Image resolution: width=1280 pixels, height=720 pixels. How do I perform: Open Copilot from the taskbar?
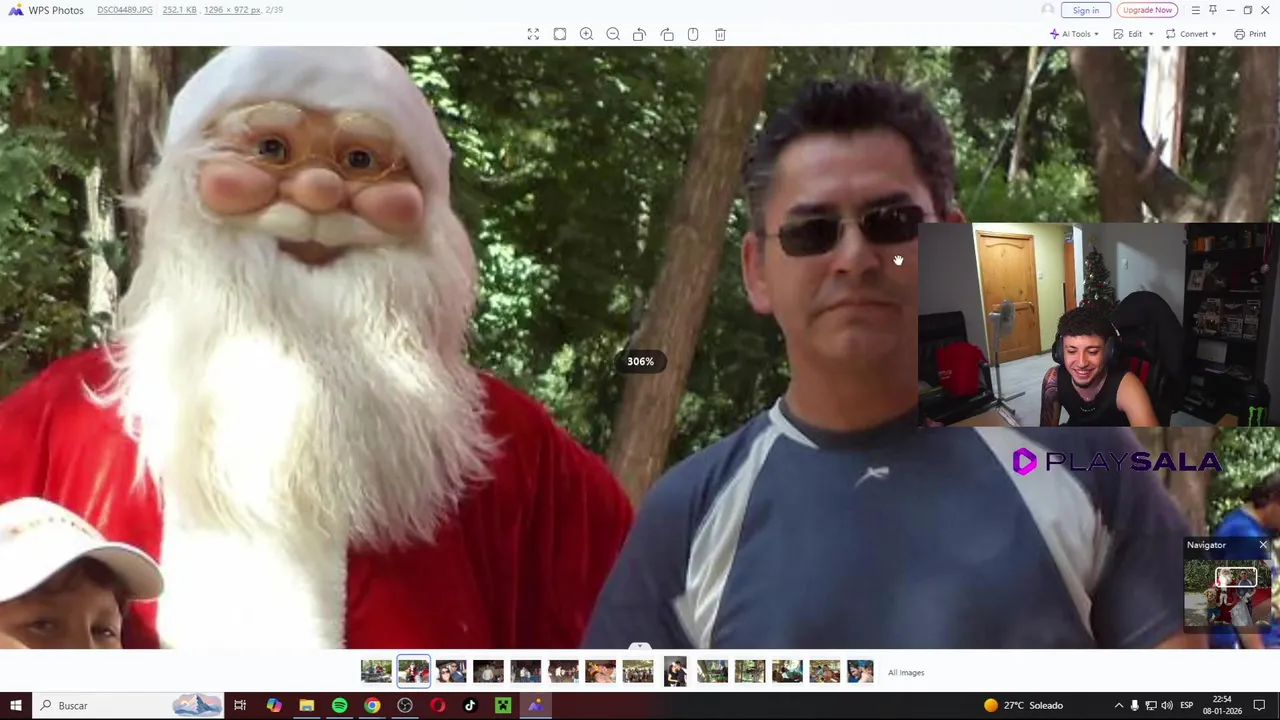click(x=273, y=705)
